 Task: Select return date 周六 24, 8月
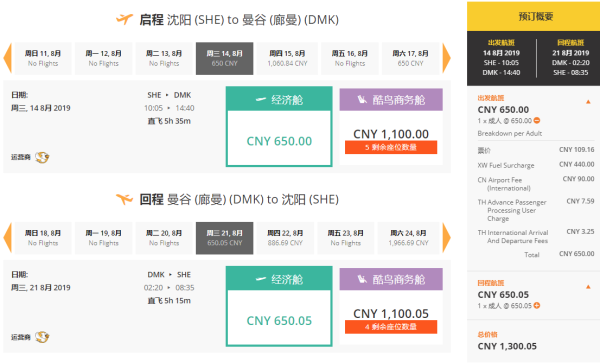408,238
